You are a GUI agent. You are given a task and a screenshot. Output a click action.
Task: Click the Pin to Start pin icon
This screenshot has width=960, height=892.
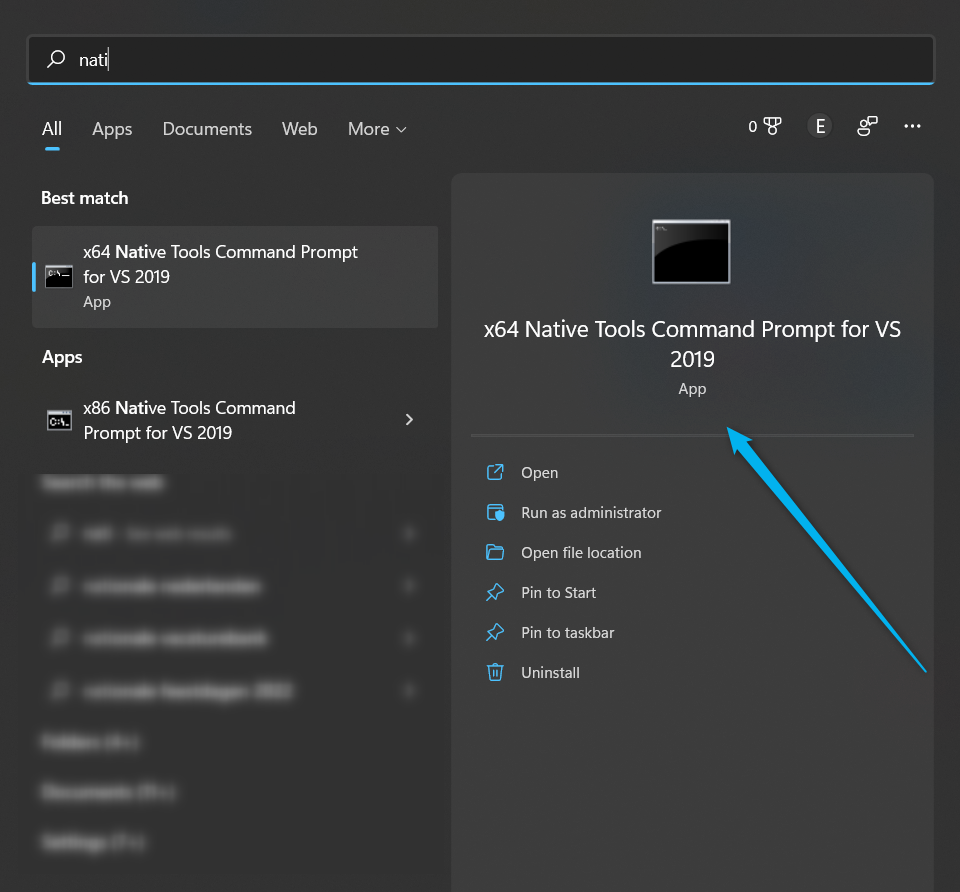tap(495, 592)
